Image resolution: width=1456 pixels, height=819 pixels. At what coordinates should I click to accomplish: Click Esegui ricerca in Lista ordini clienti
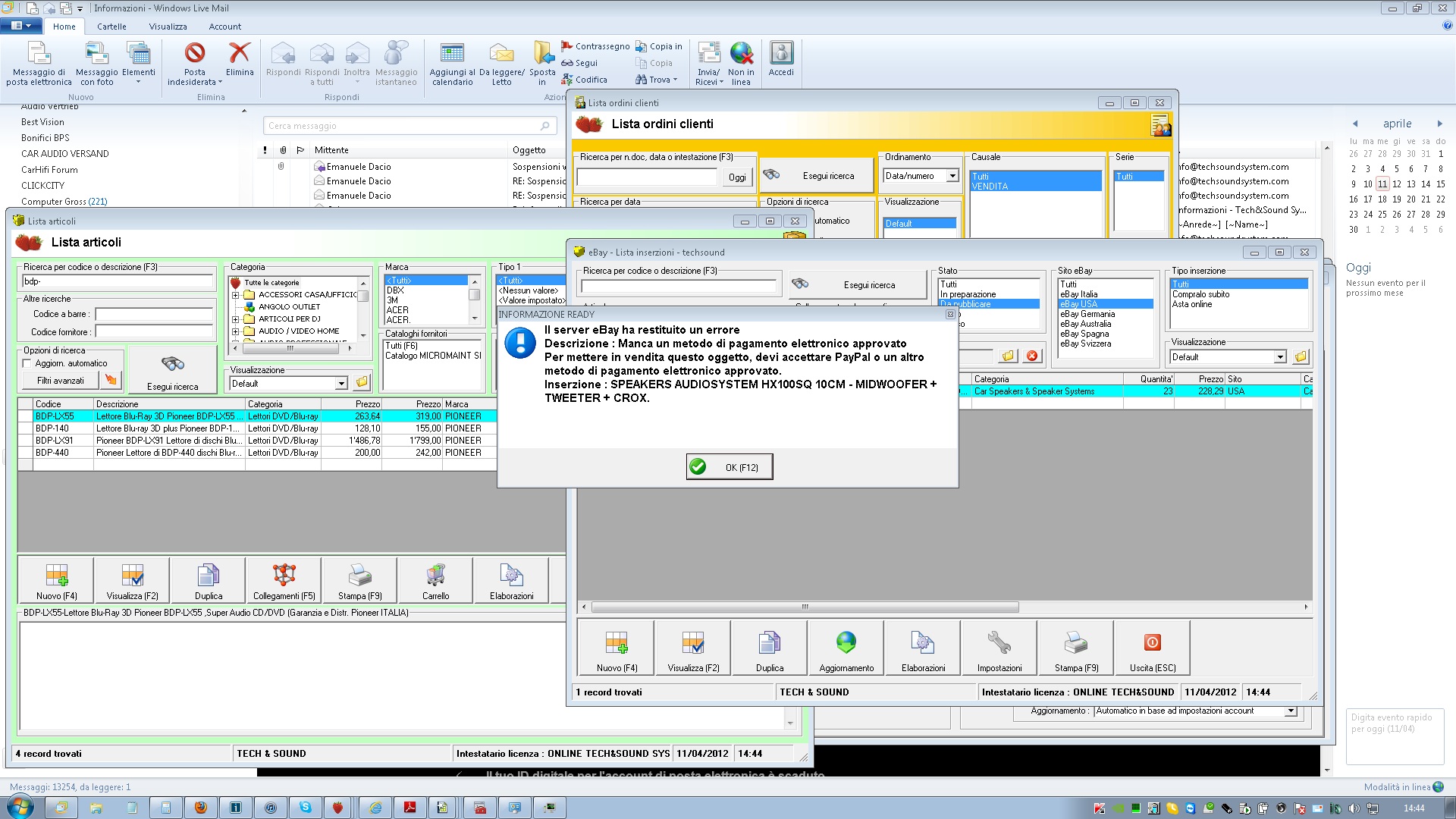817,175
